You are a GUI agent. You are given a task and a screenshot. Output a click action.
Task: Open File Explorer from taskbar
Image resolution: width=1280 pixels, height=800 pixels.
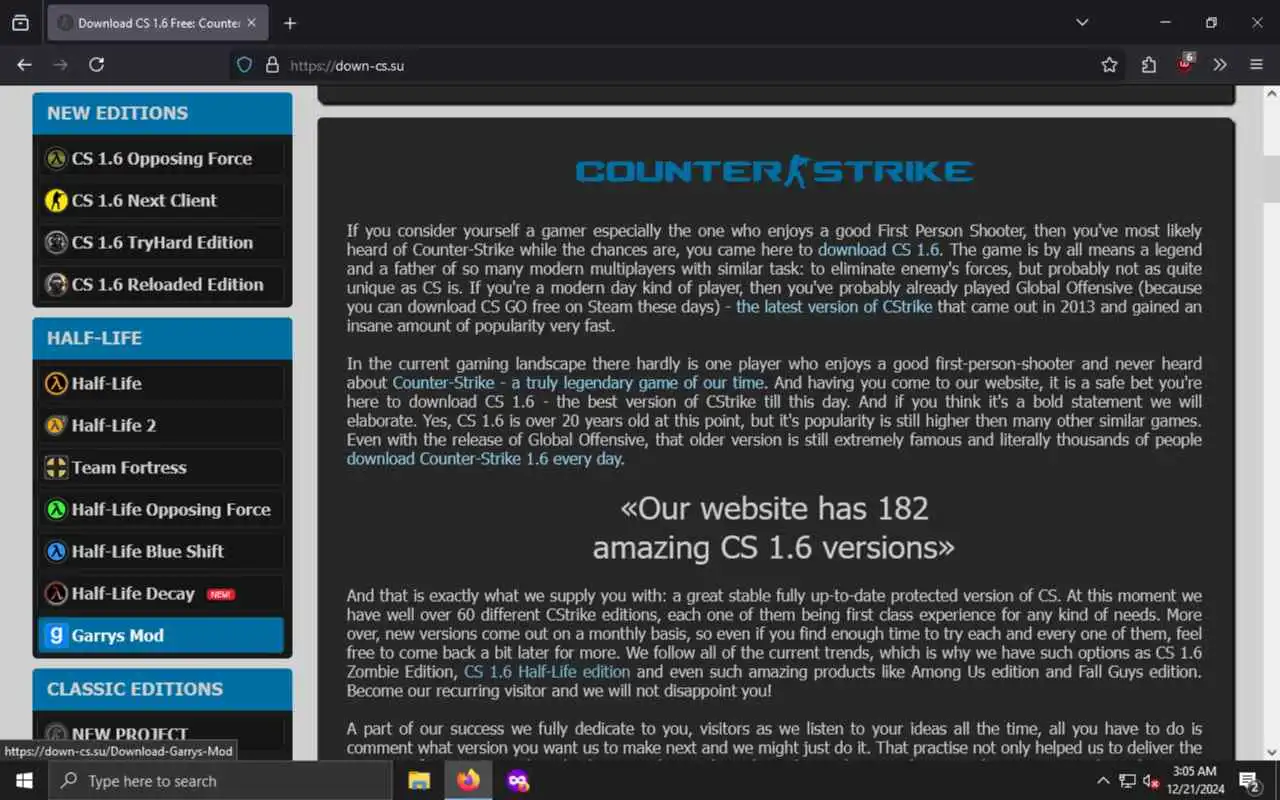419,781
